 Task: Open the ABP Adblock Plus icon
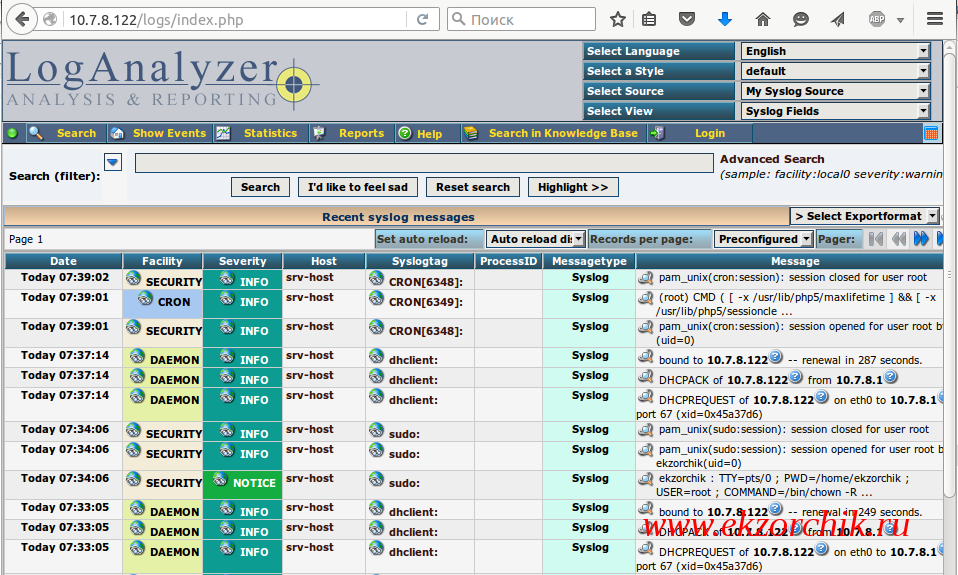pyautogui.click(x=877, y=20)
